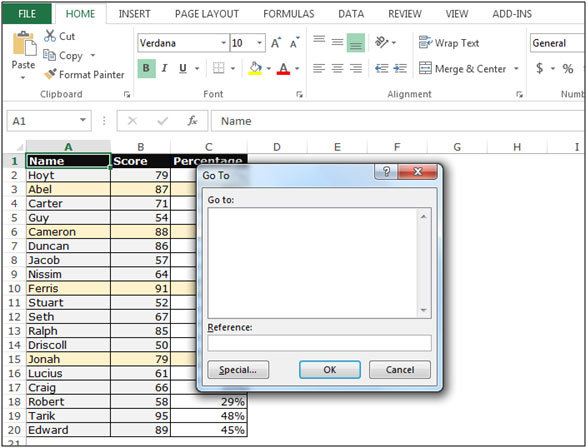Increase font size with the large A icon
This screenshot has width=588, height=448.
(276, 43)
